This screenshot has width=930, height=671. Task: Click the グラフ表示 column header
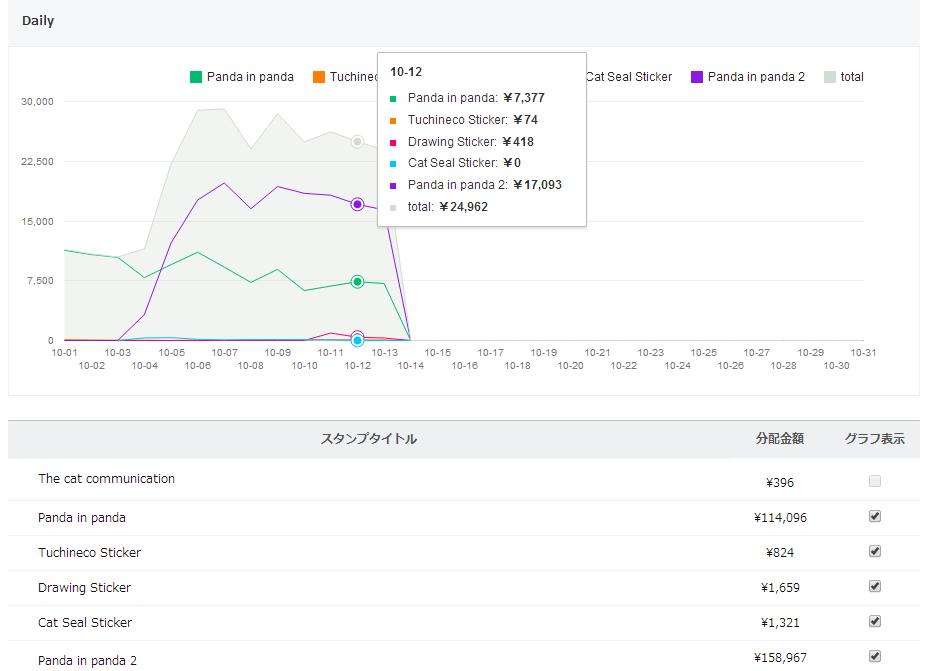point(874,439)
